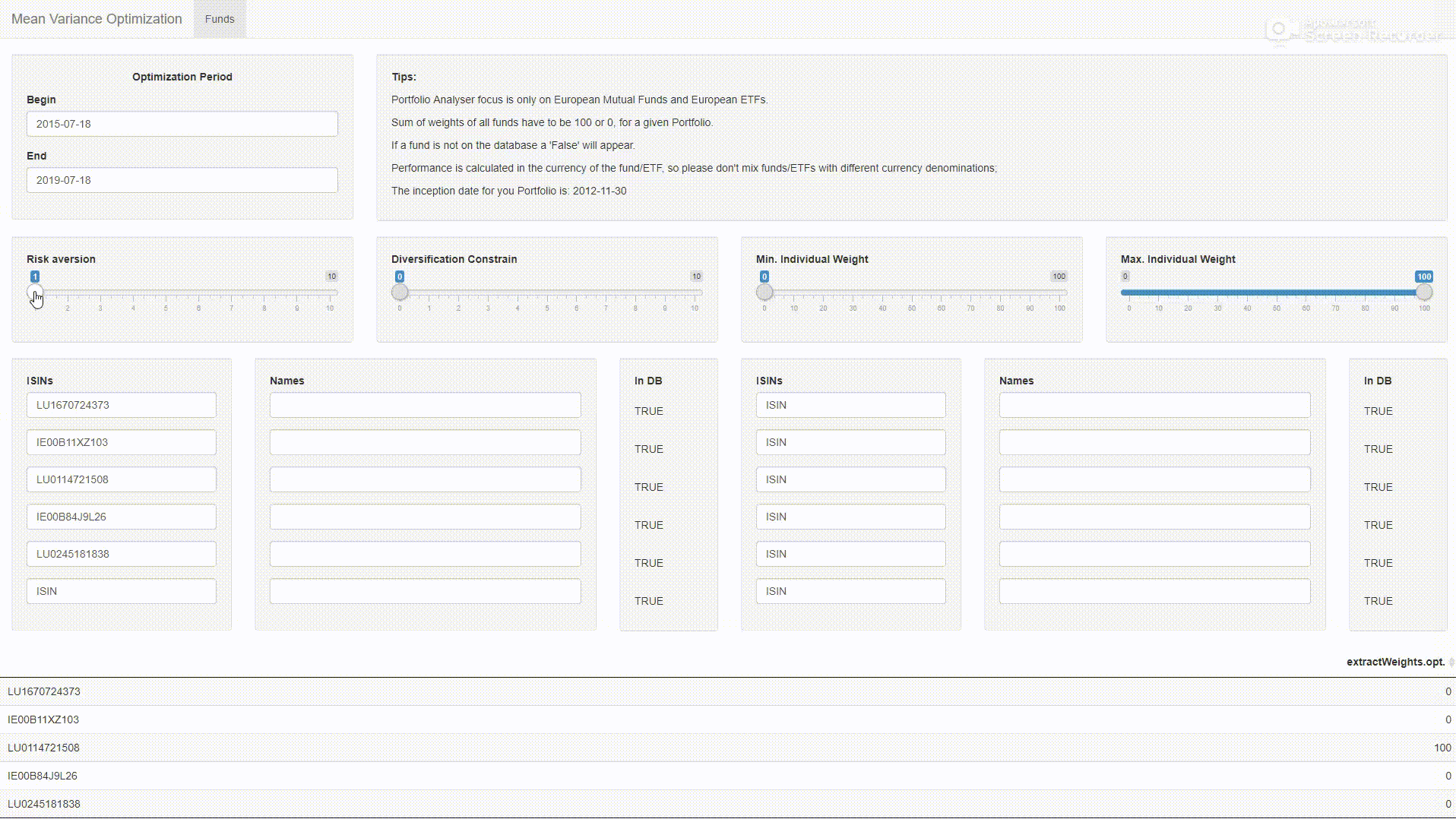This screenshot has height=819, width=1456.
Task: Grab the Risk aversion slider handle
Action: (x=35, y=292)
